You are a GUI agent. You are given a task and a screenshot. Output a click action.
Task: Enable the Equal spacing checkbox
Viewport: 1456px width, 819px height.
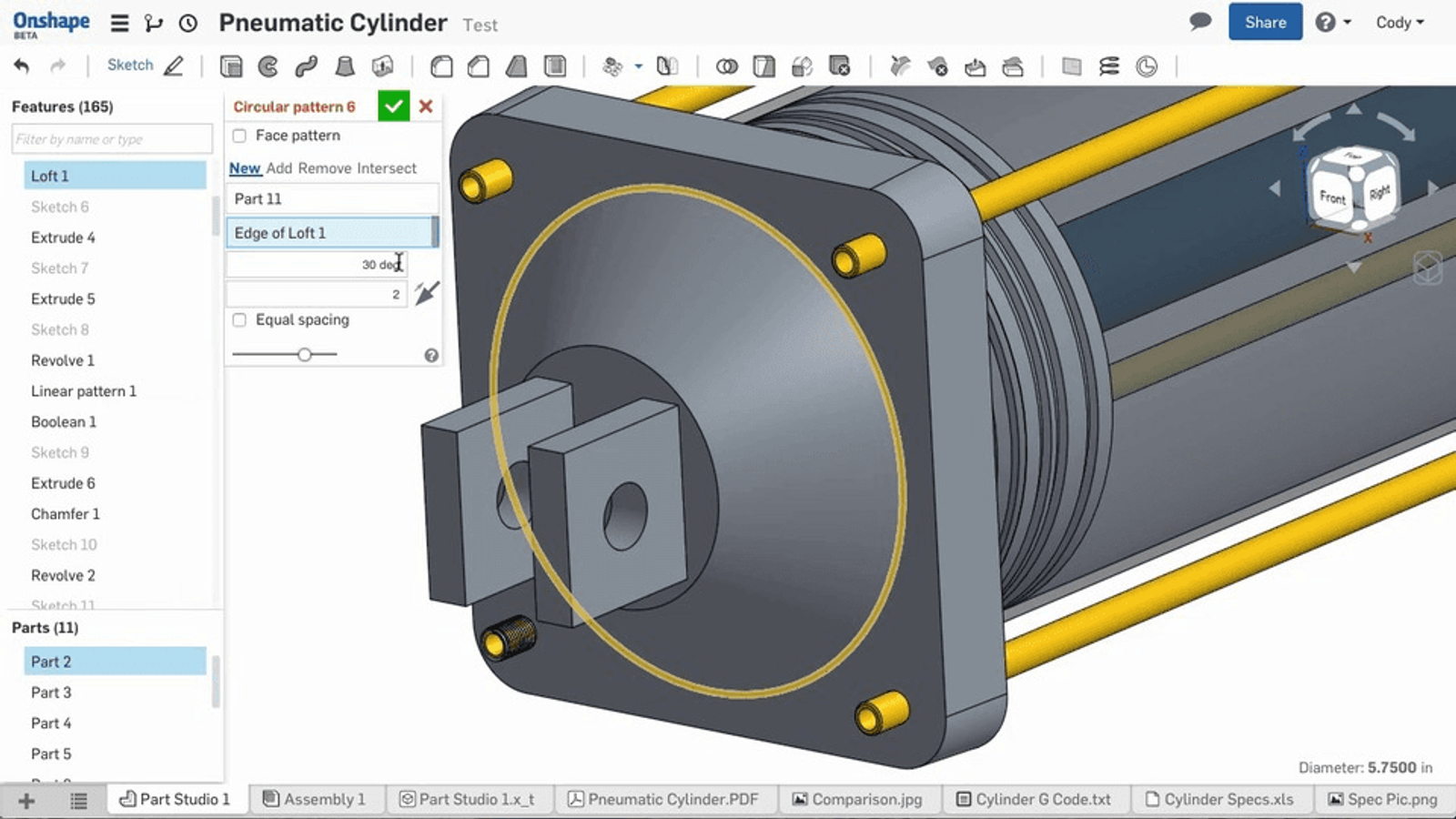[239, 320]
